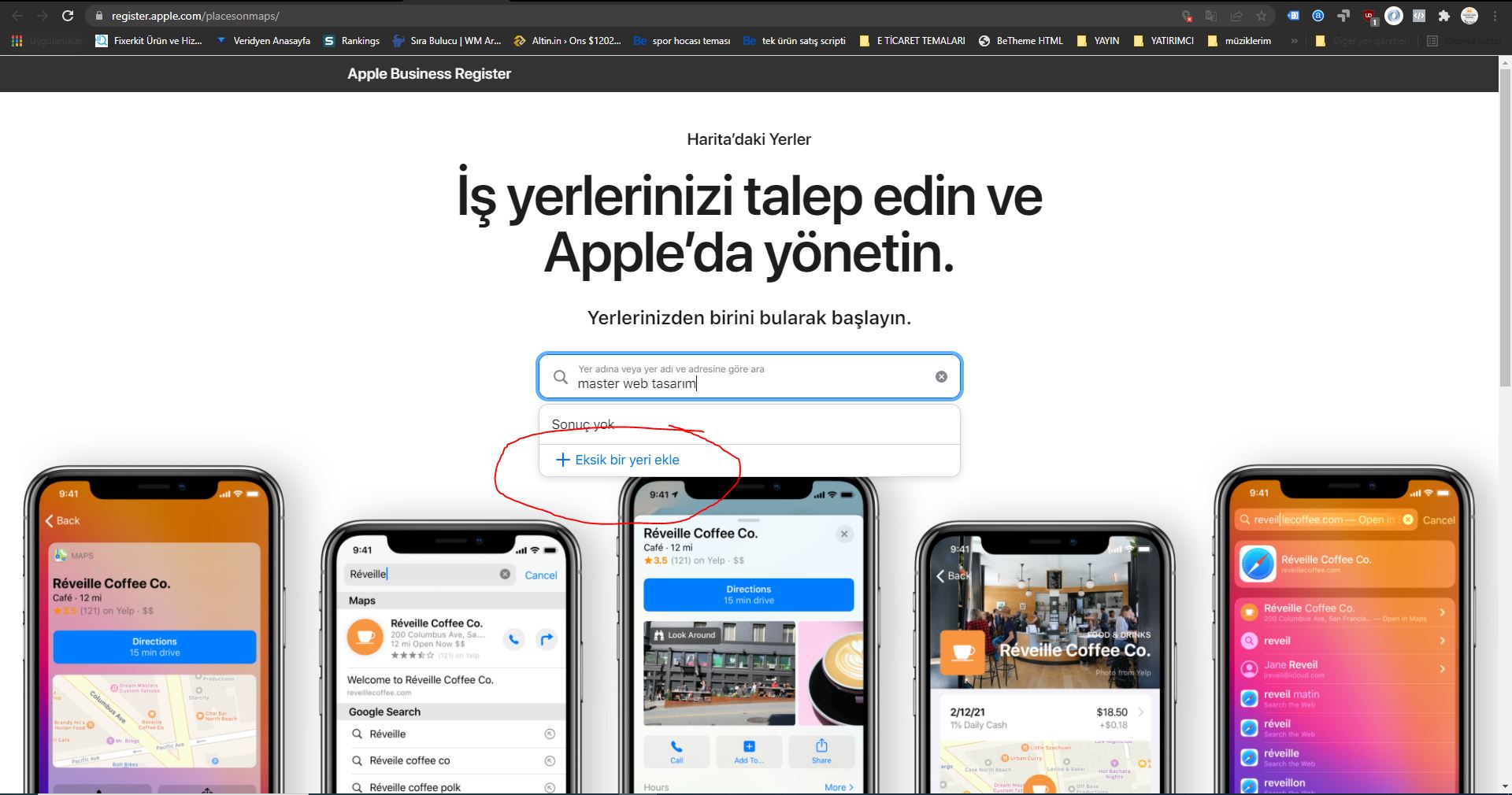The width and height of the screenshot is (1512, 795).
Task: Click the Apple Business Register title
Action: [x=429, y=74]
